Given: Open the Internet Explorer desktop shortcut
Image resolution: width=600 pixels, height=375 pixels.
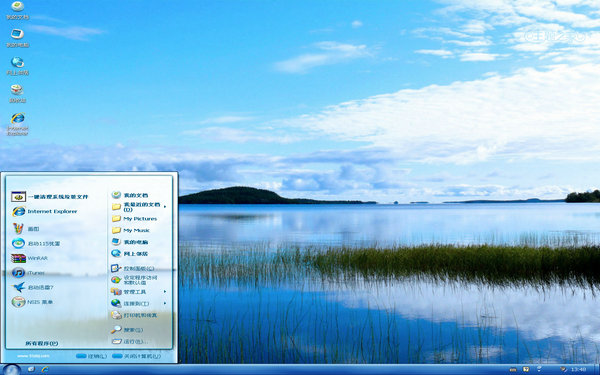Looking at the screenshot, I should (18, 124).
